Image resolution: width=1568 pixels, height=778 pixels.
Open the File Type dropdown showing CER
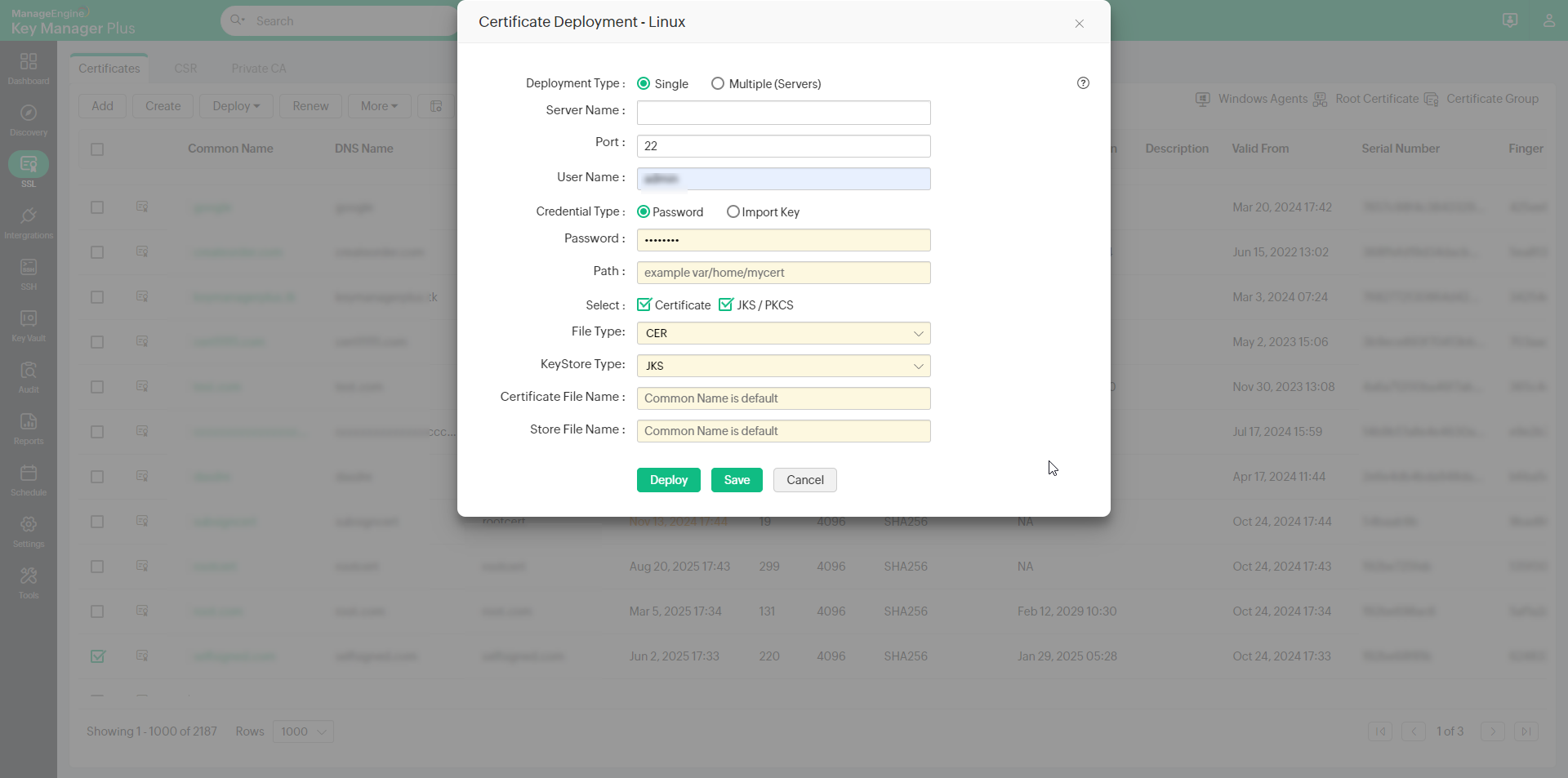[x=784, y=333]
